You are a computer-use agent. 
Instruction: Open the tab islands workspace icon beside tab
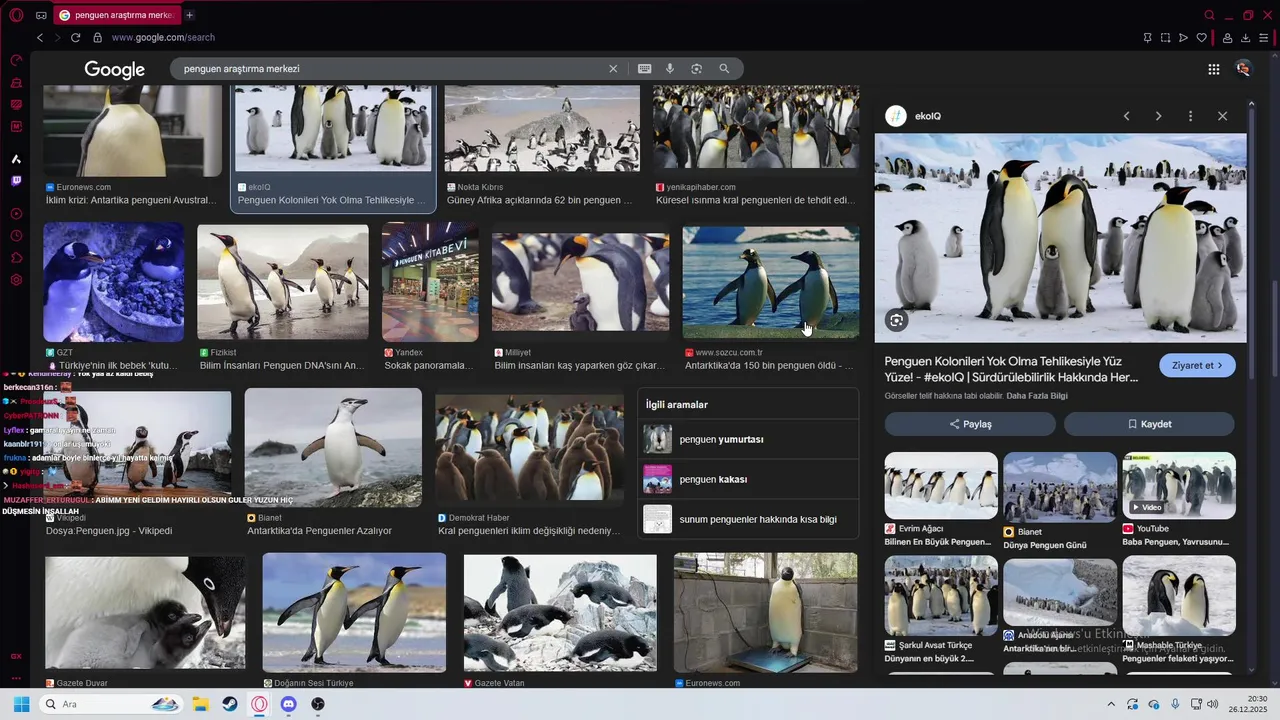coord(41,15)
